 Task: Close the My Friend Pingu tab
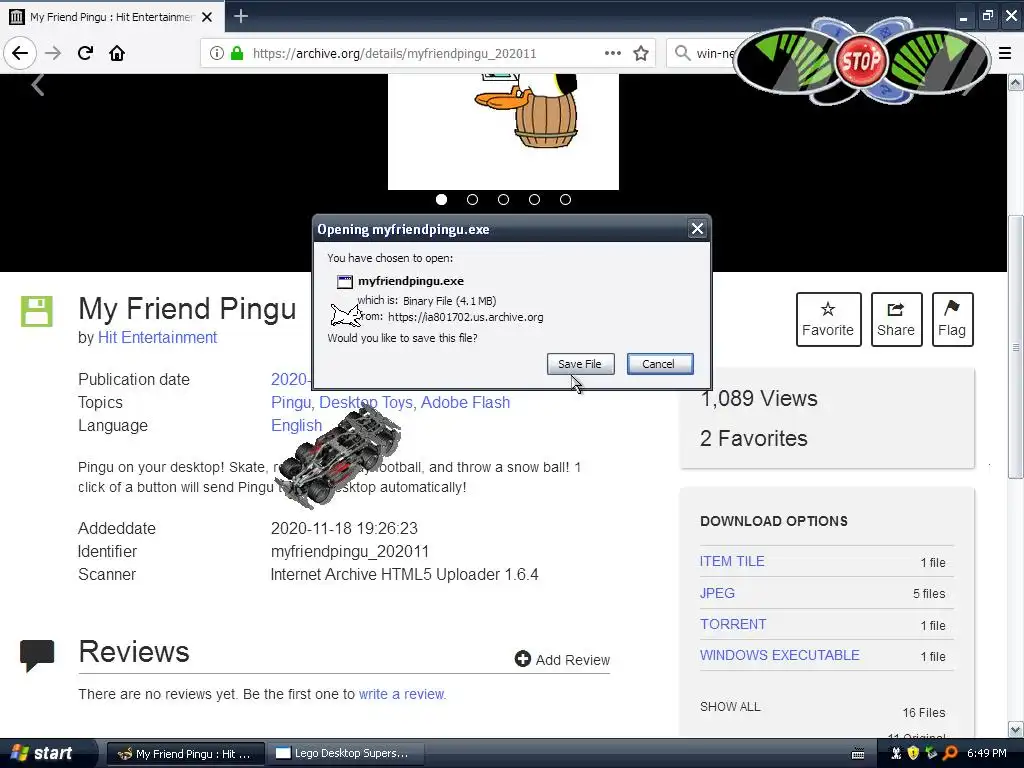[x=207, y=17]
